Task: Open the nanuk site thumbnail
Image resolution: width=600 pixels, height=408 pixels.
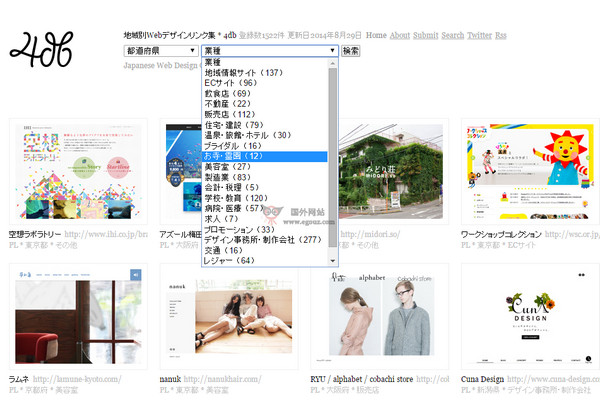Action: [229, 316]
